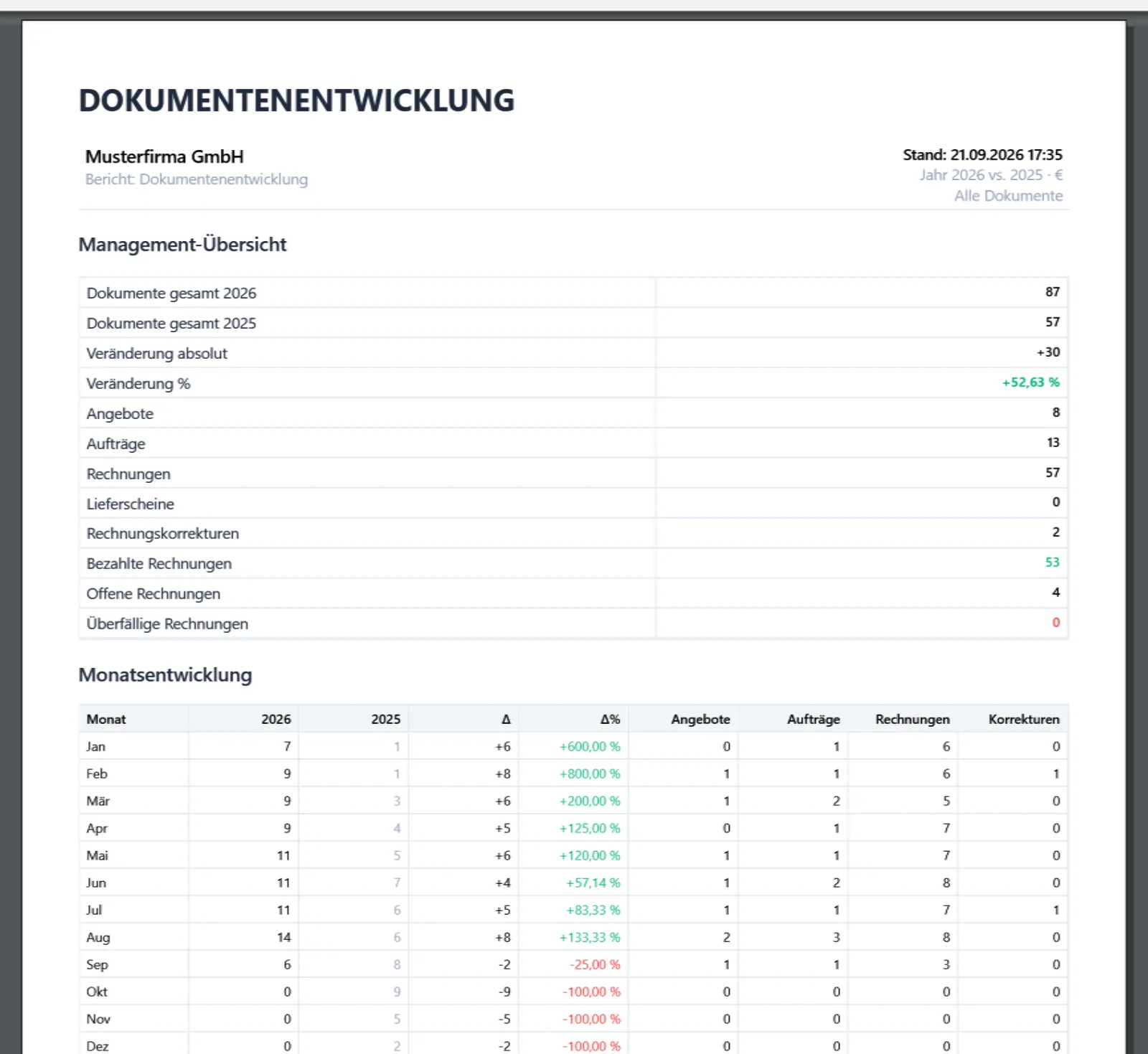Image resolution: width=1148 pixels, height=1054 pixels.
Task: Click the Mär month row label
Action: [x=98, y=801]
